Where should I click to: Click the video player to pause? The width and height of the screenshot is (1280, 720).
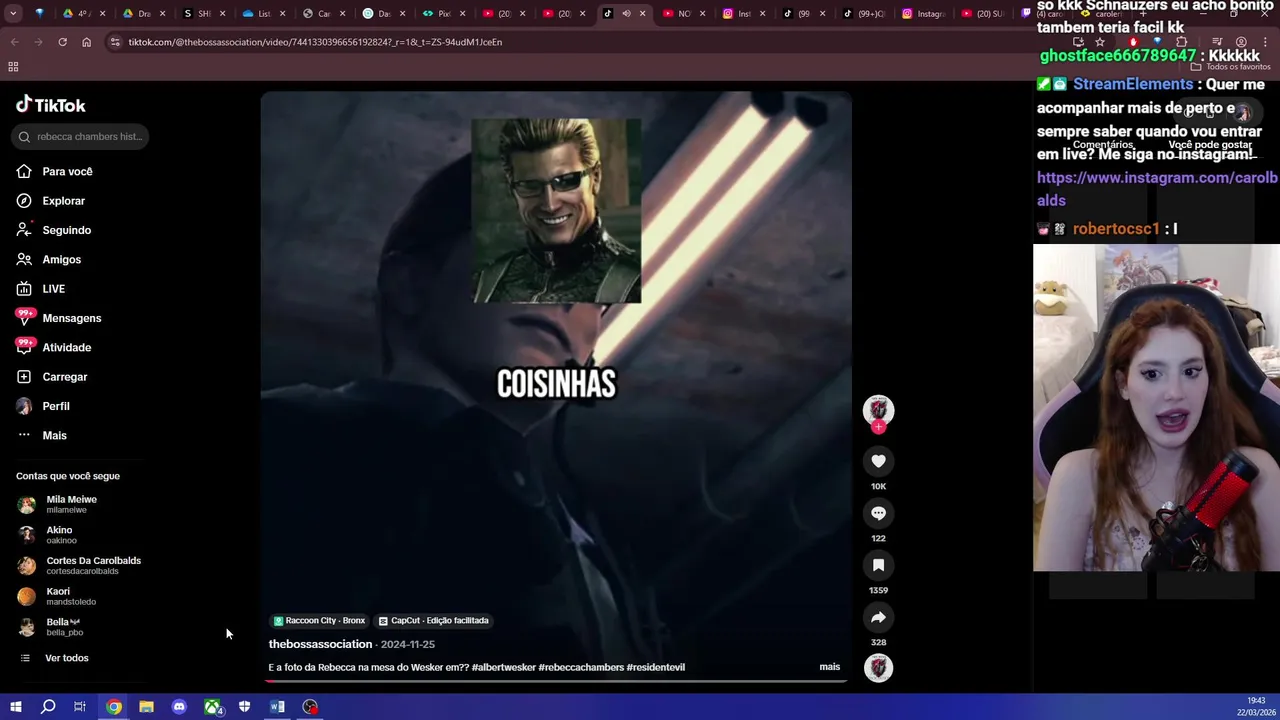click(556, 385)
